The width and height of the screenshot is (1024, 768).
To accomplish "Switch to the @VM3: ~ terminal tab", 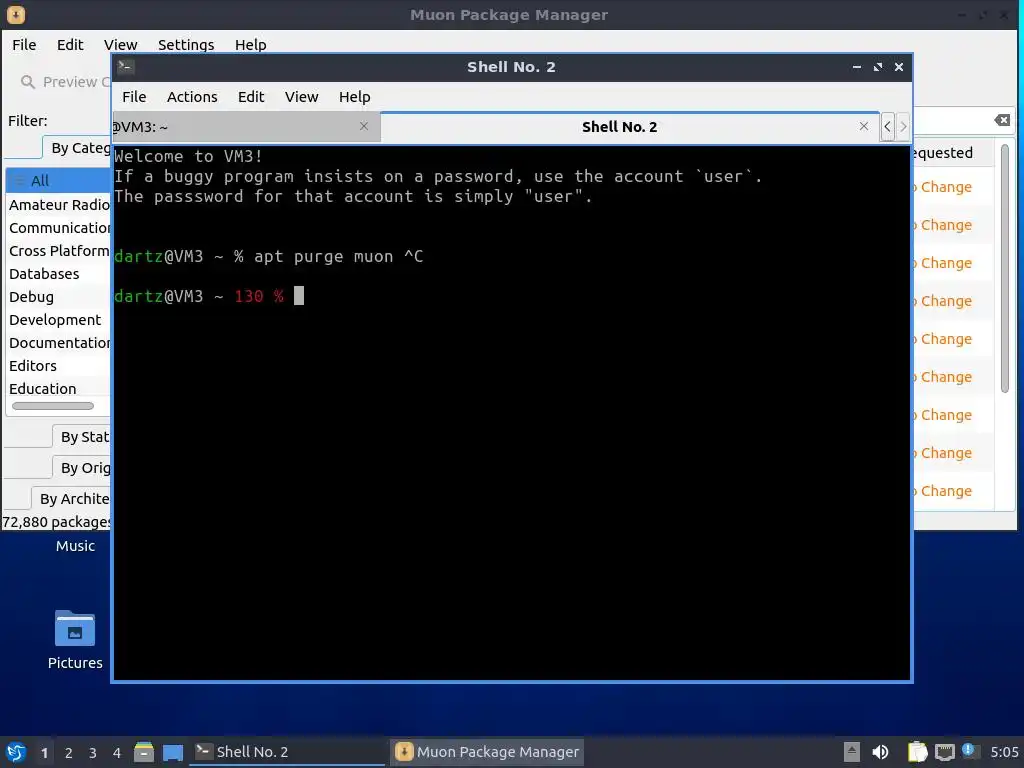I will tap(246, 127).
